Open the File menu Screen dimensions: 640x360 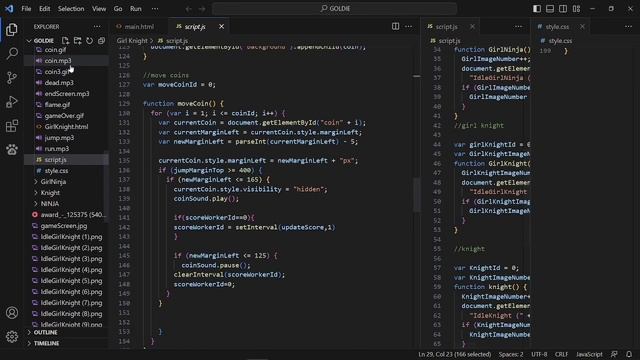click(26, 9)
